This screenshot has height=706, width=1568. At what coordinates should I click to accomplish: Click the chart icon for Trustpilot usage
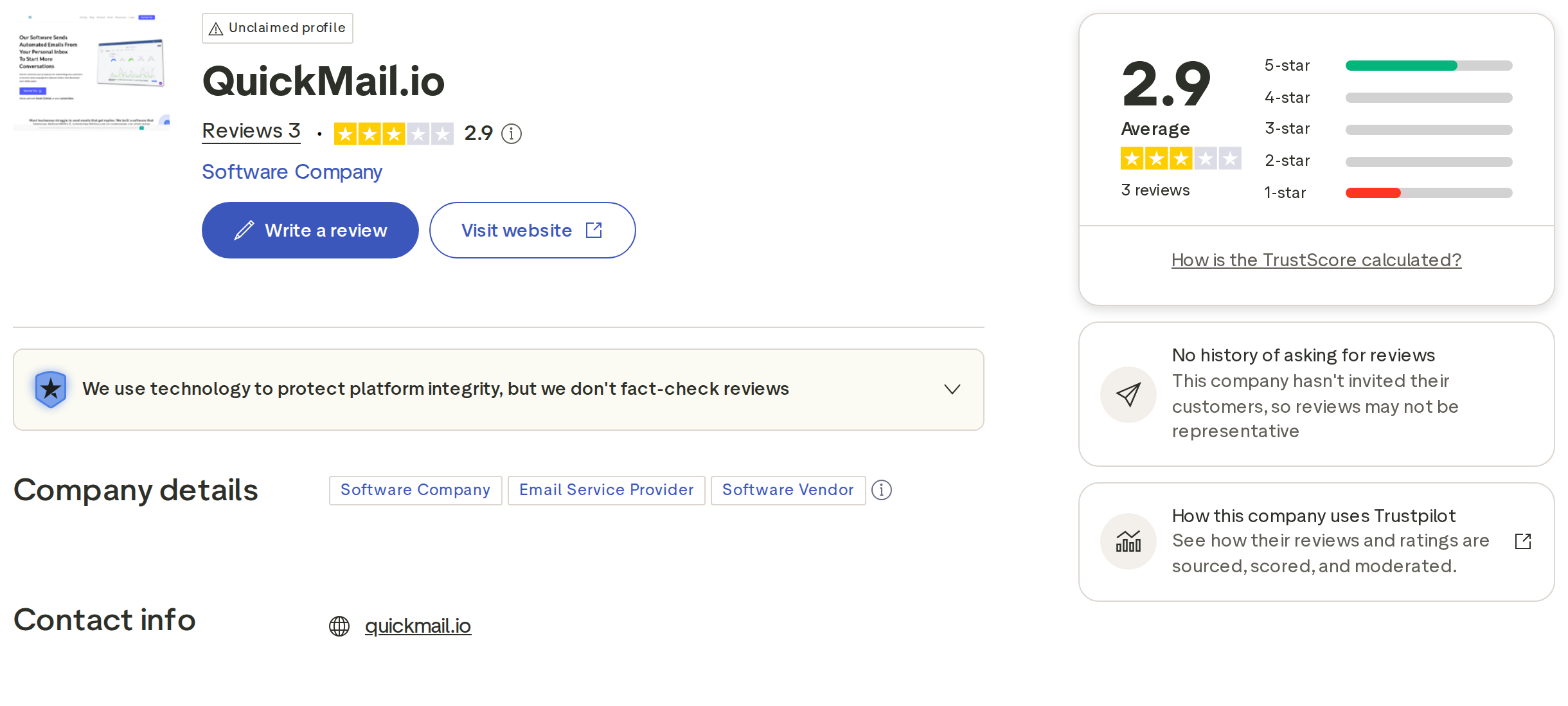pyautogui.click(x=1128, y=541)
